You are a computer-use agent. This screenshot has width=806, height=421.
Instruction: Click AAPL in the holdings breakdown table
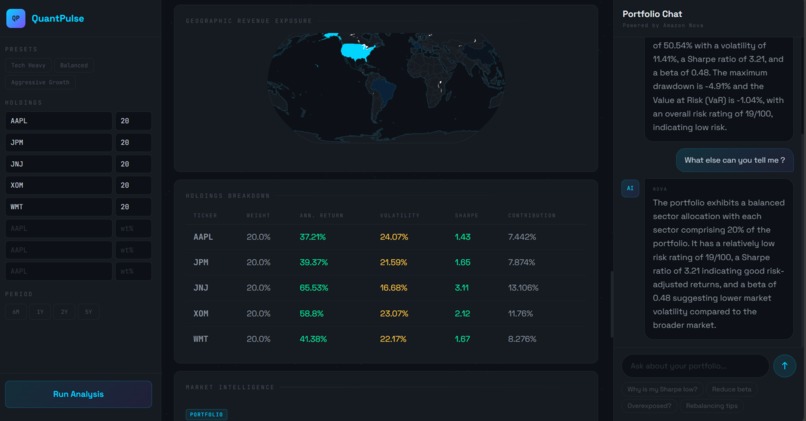click(x=203, y=237)
